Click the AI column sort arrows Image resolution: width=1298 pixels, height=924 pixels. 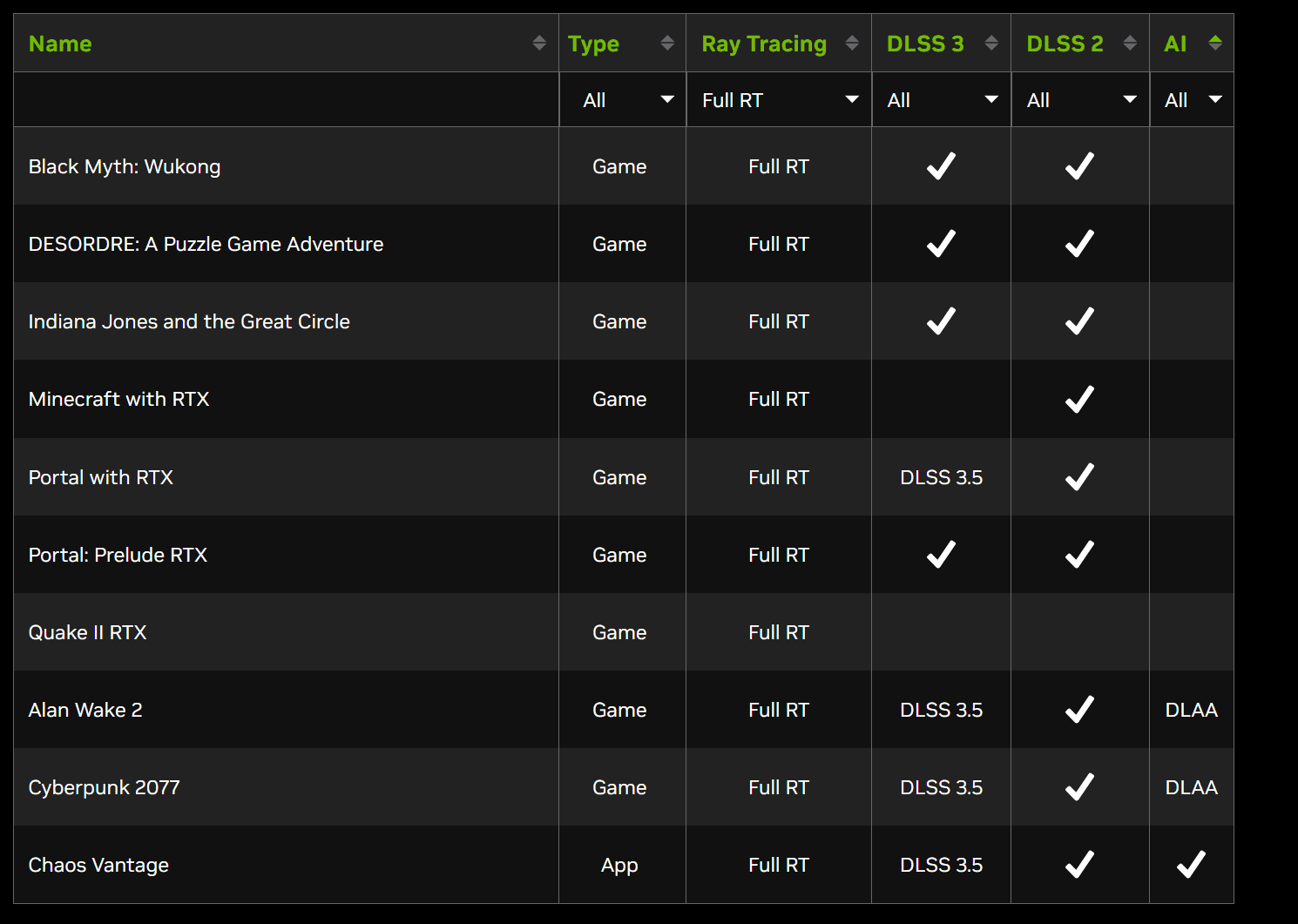tap(1215, 43)
